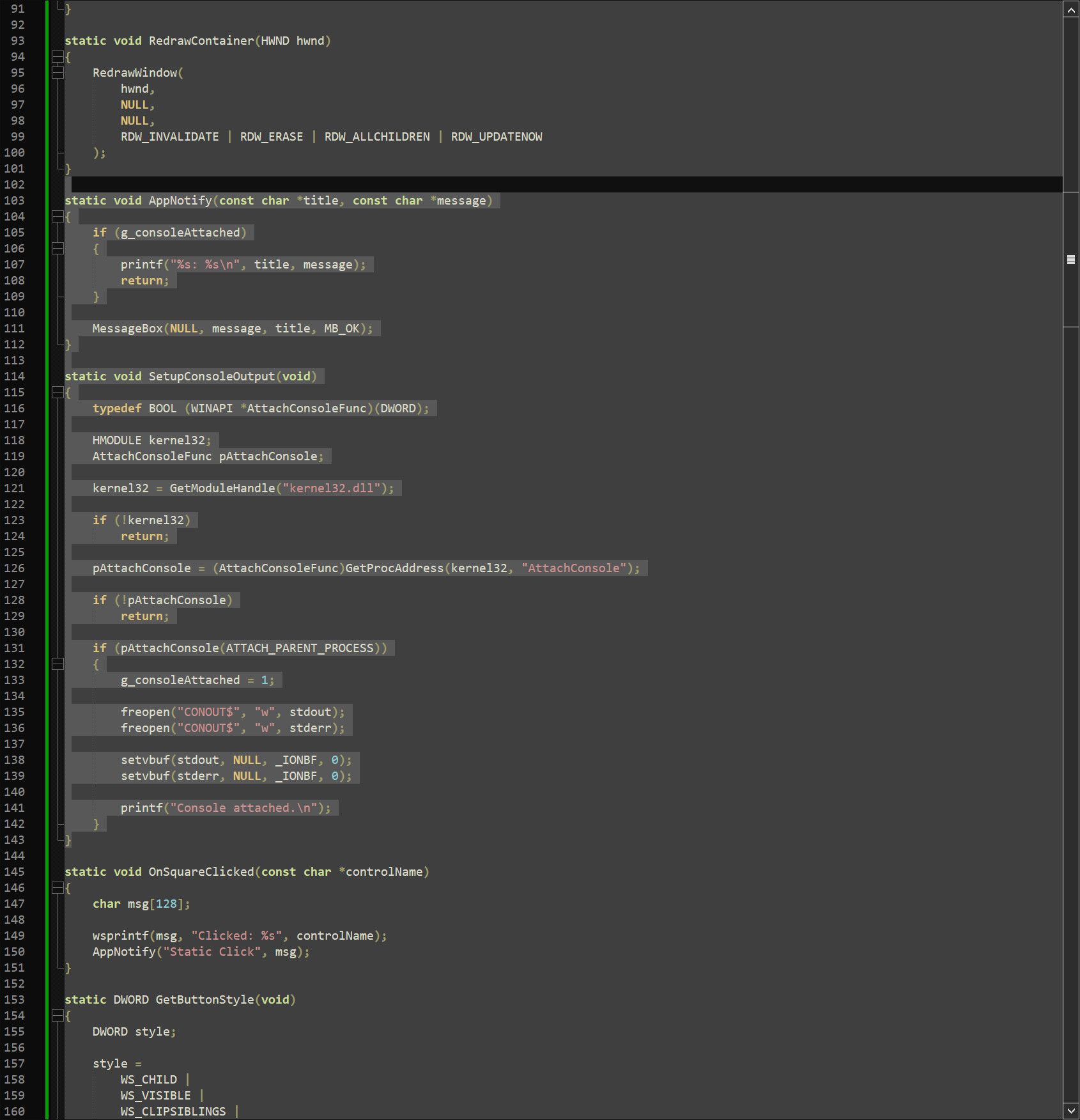Click the RDW_ERASE flag
The width and height of the screenshot is (1080, 1120).
coord(272,137)
